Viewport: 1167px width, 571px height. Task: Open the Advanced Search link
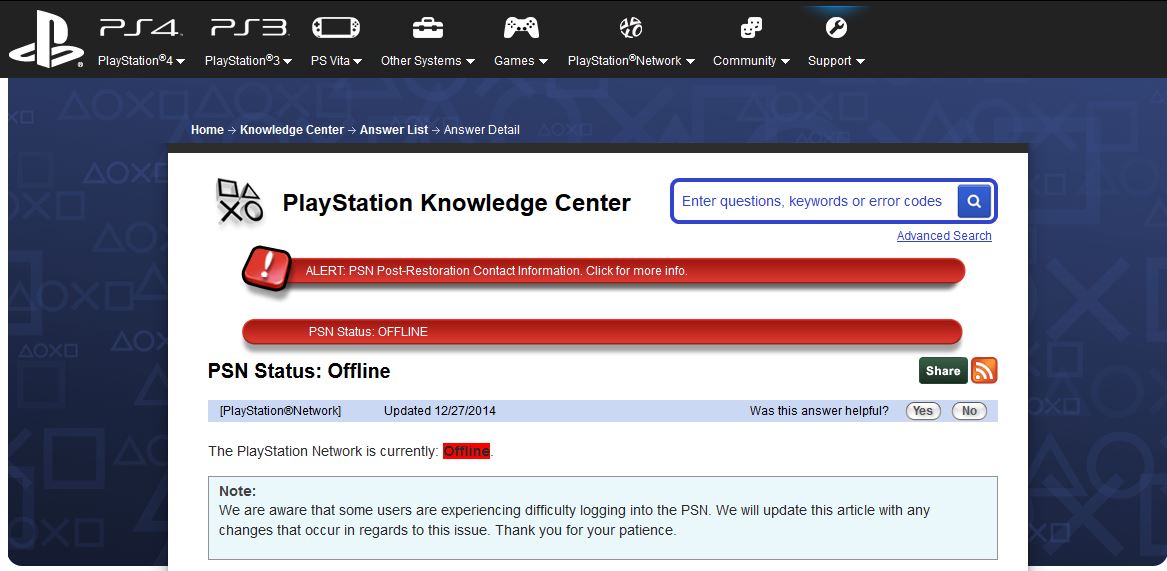[944, 236]
